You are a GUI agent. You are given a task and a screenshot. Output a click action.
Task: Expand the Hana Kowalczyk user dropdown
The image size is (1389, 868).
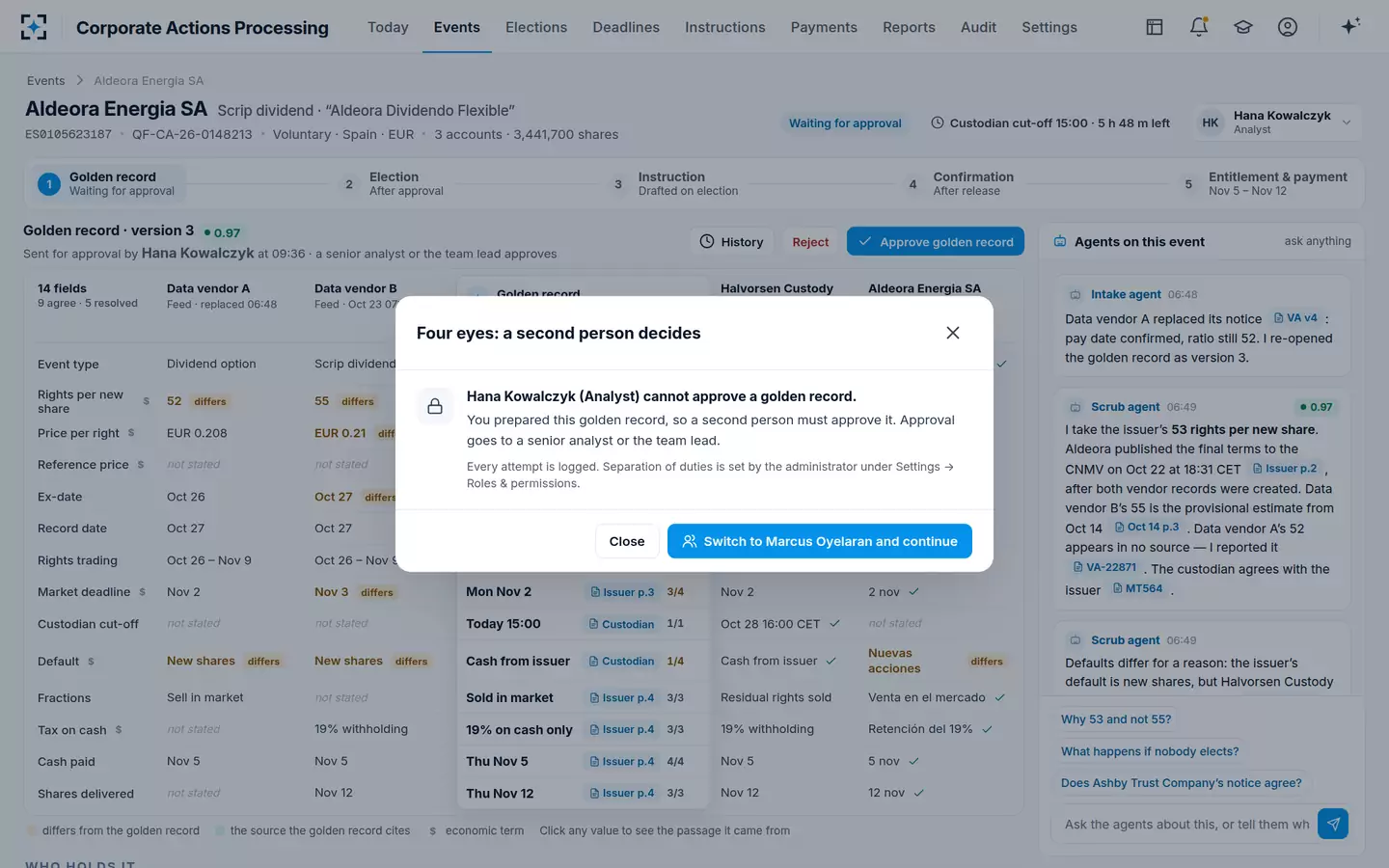(x=1278, y=122)
